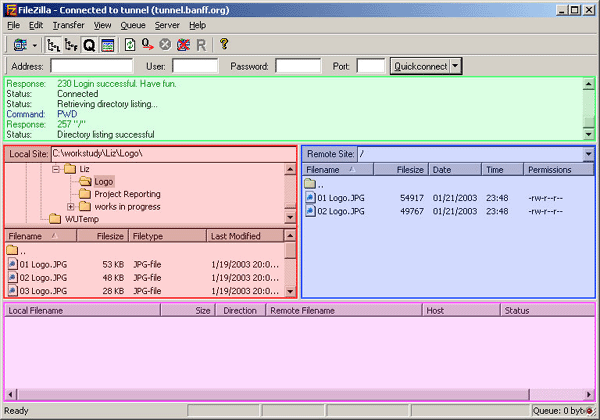Click remote filesize 54917 cell
The width and height of the screenshot is (600, 420).
coord(412,198)
